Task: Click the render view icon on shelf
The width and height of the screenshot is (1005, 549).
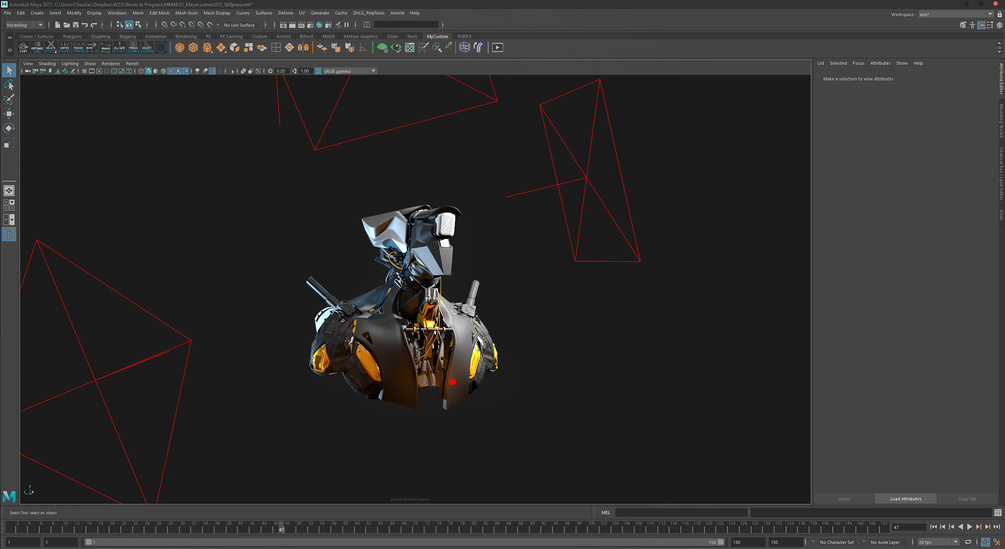Action: point(497,47)
